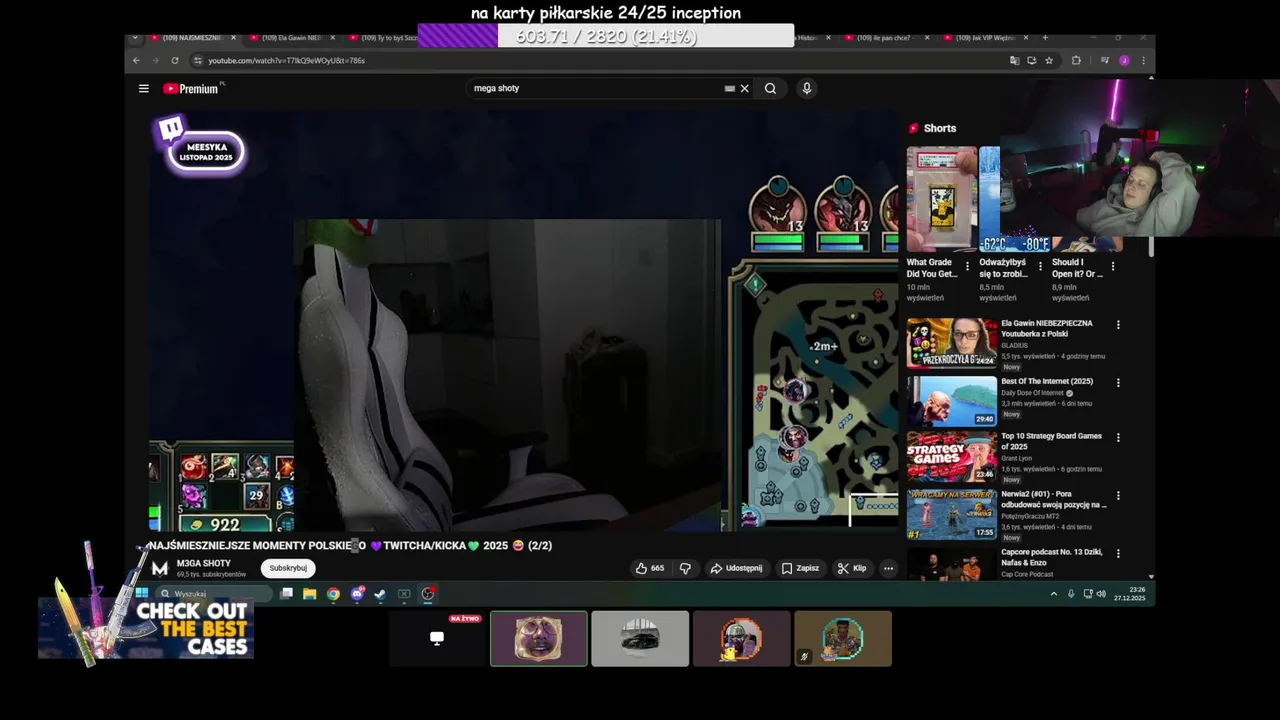Like the video with thumbs up

pos(649,568)
